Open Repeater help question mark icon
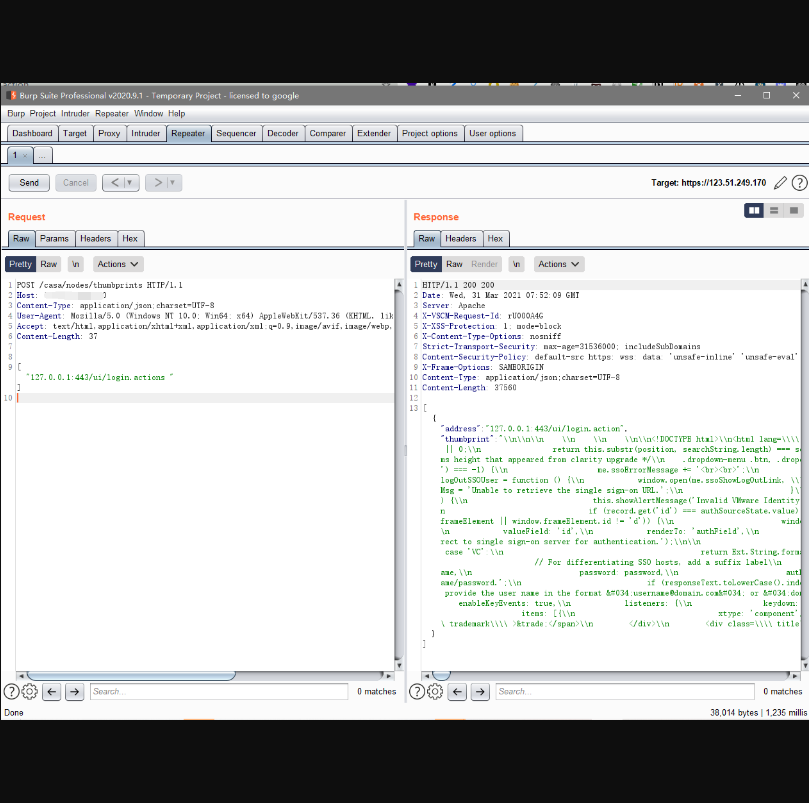This screenshot has height=803, width=809. coord(799,183)
